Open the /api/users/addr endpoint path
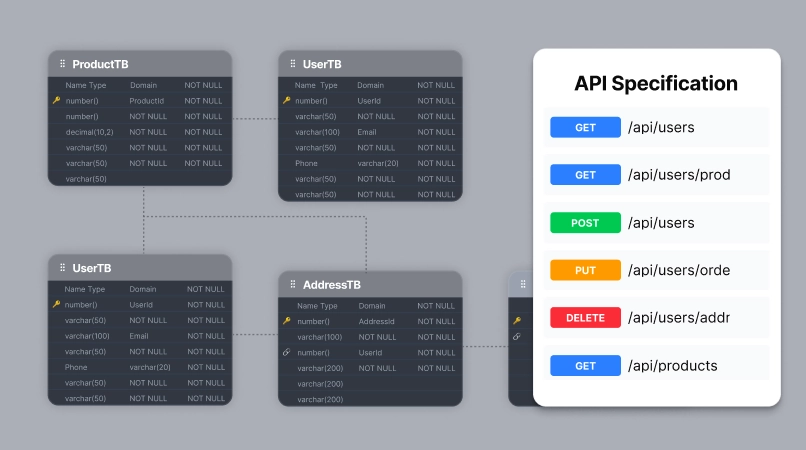The width and height of the screenshot is (806, 450). pos(679,318)
